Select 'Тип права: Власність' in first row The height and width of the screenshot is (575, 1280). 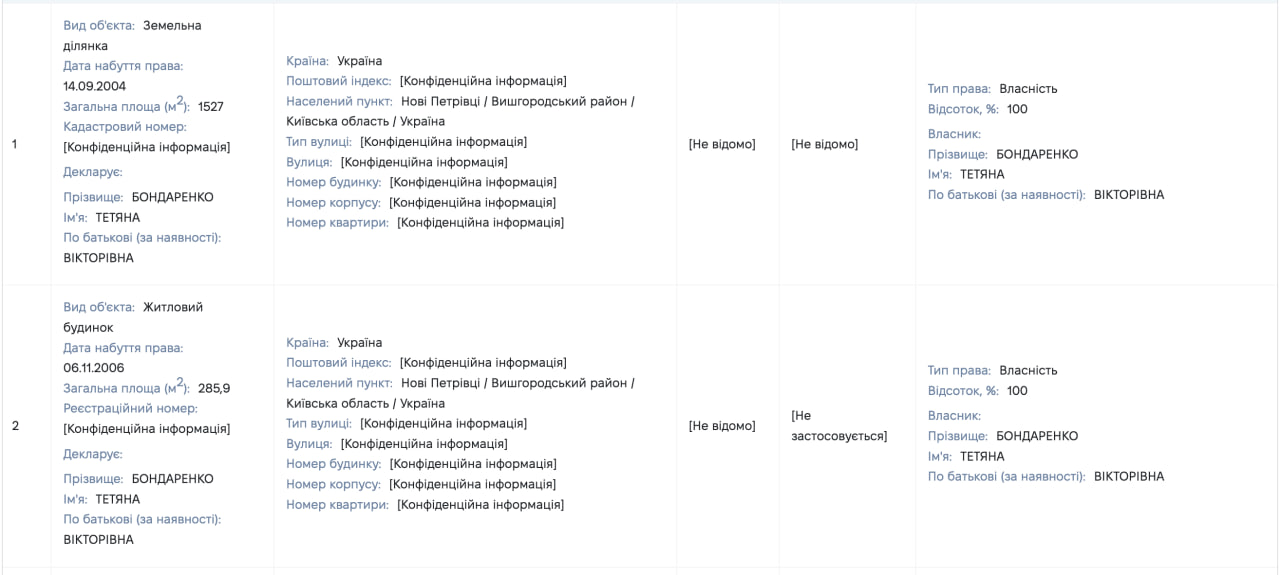992,89
